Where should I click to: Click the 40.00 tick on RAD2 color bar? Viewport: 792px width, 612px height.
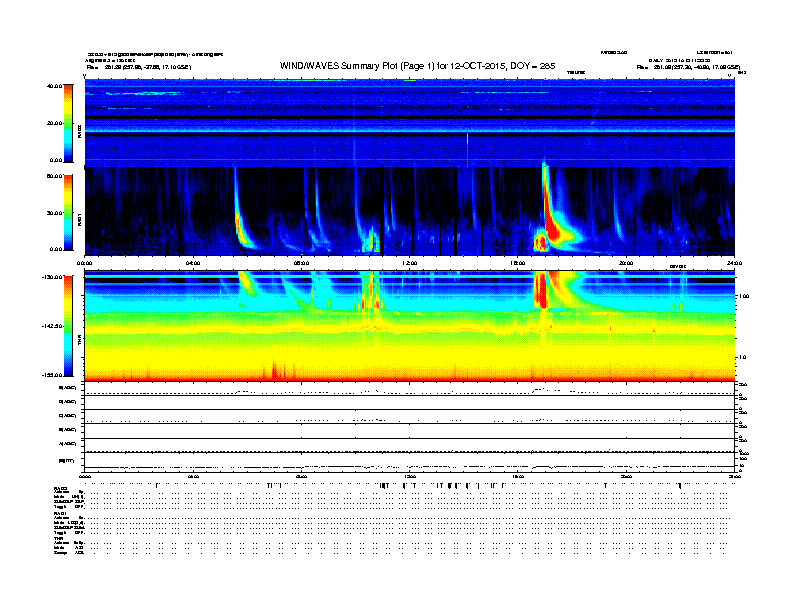pyautogui.click(x=54, y=86)
